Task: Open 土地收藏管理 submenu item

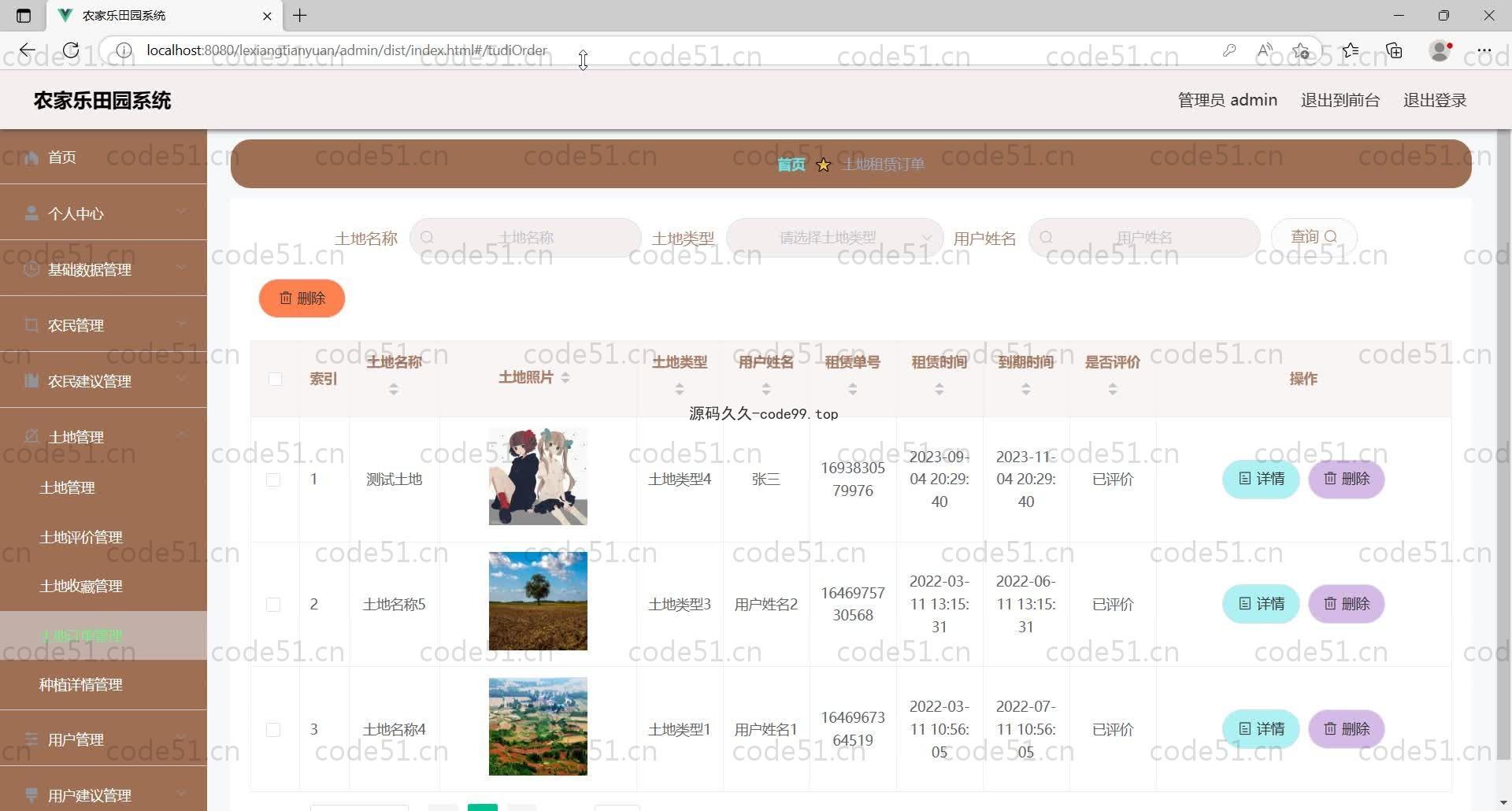Action: click(x=103, y=586)
